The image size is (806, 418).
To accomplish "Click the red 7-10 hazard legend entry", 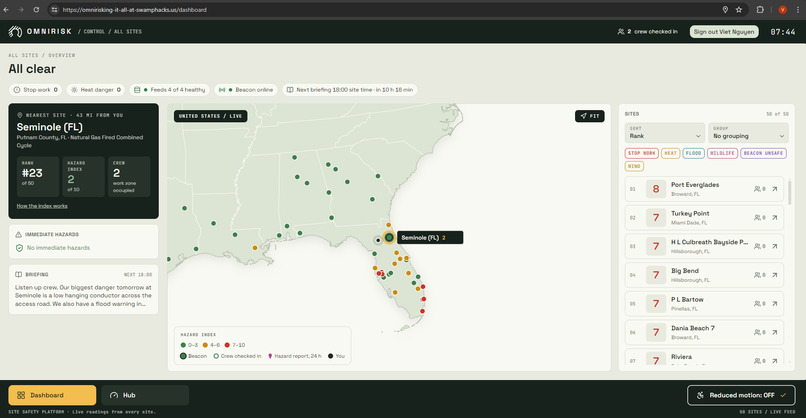I will point(235,345).
